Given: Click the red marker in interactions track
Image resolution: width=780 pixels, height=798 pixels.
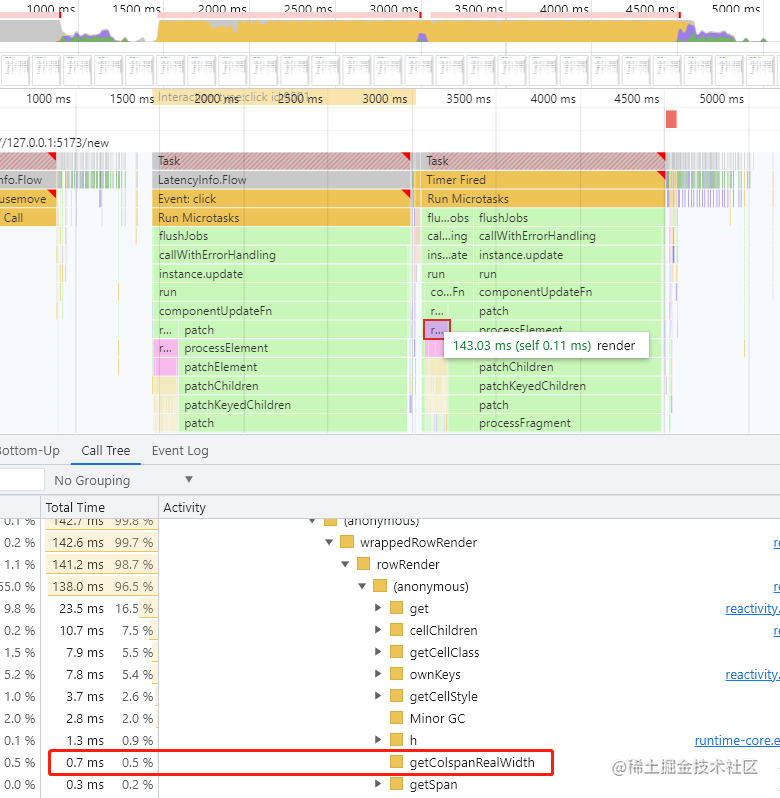Looking at the screenshot, I should [x=671, y=120].
